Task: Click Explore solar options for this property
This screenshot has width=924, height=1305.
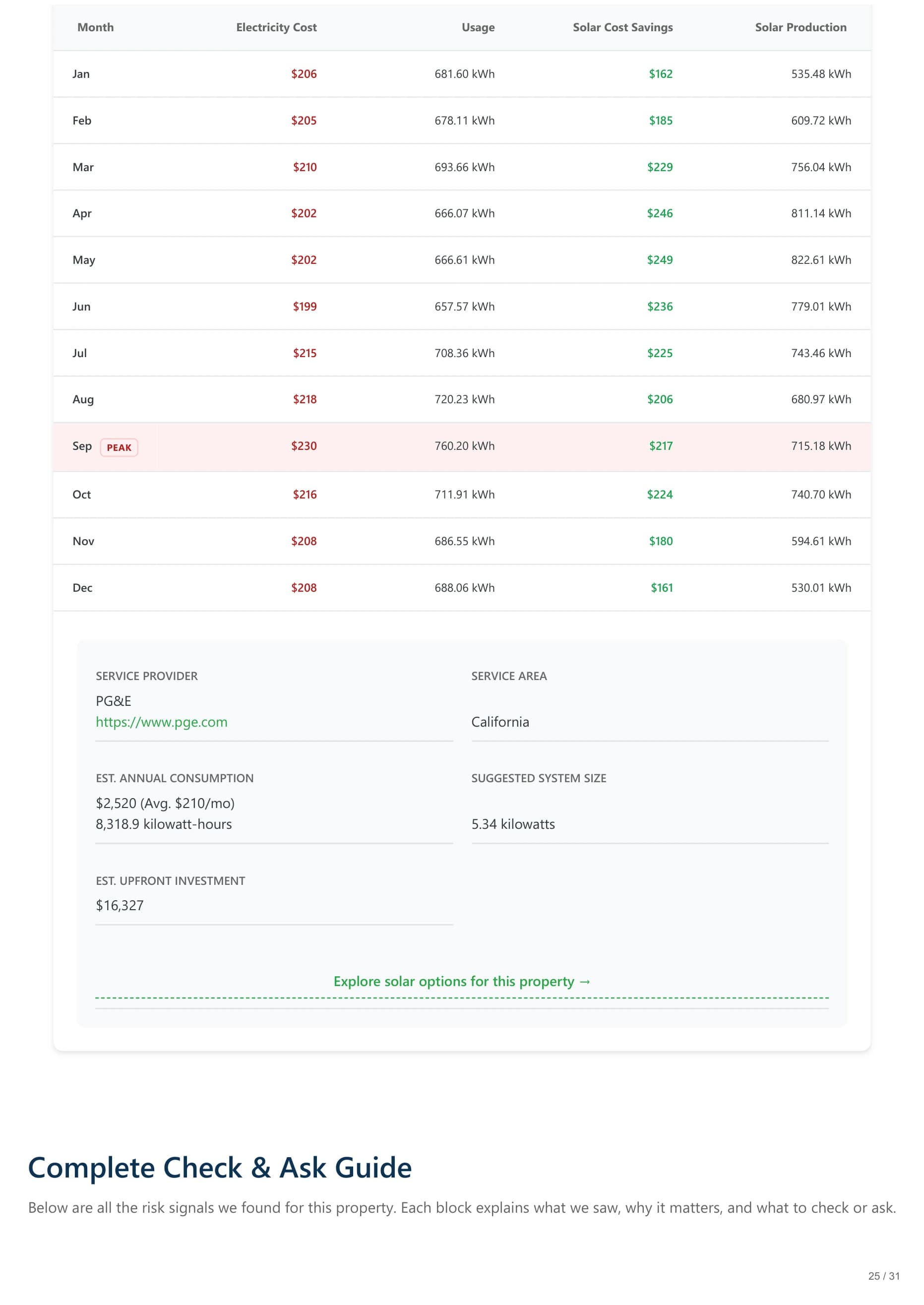Action: pyautogui.click(x=462, y=981)
